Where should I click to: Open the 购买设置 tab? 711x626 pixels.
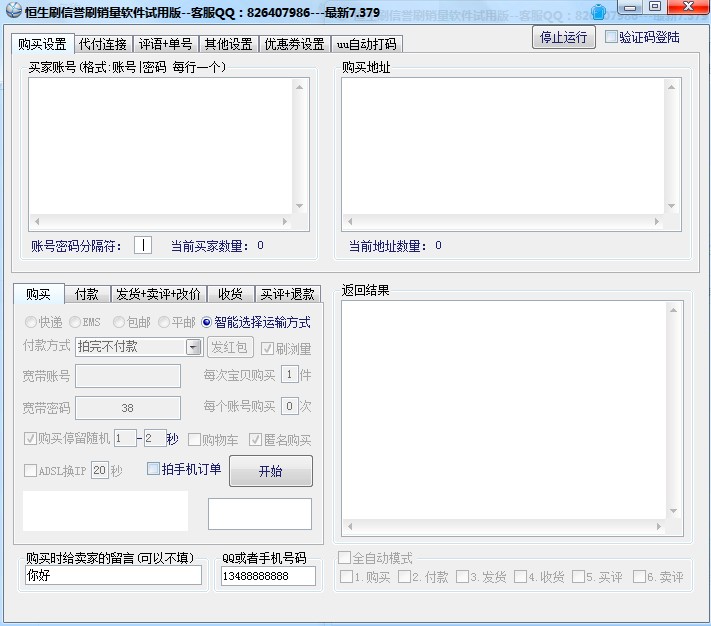42,44
